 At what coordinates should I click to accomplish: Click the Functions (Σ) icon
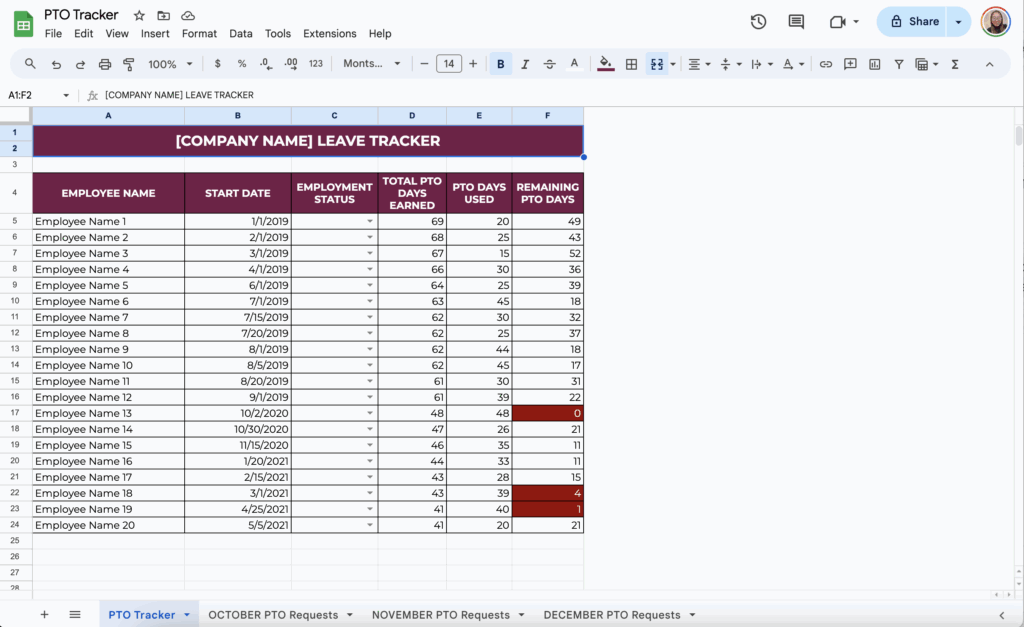[x=954, y=62]
